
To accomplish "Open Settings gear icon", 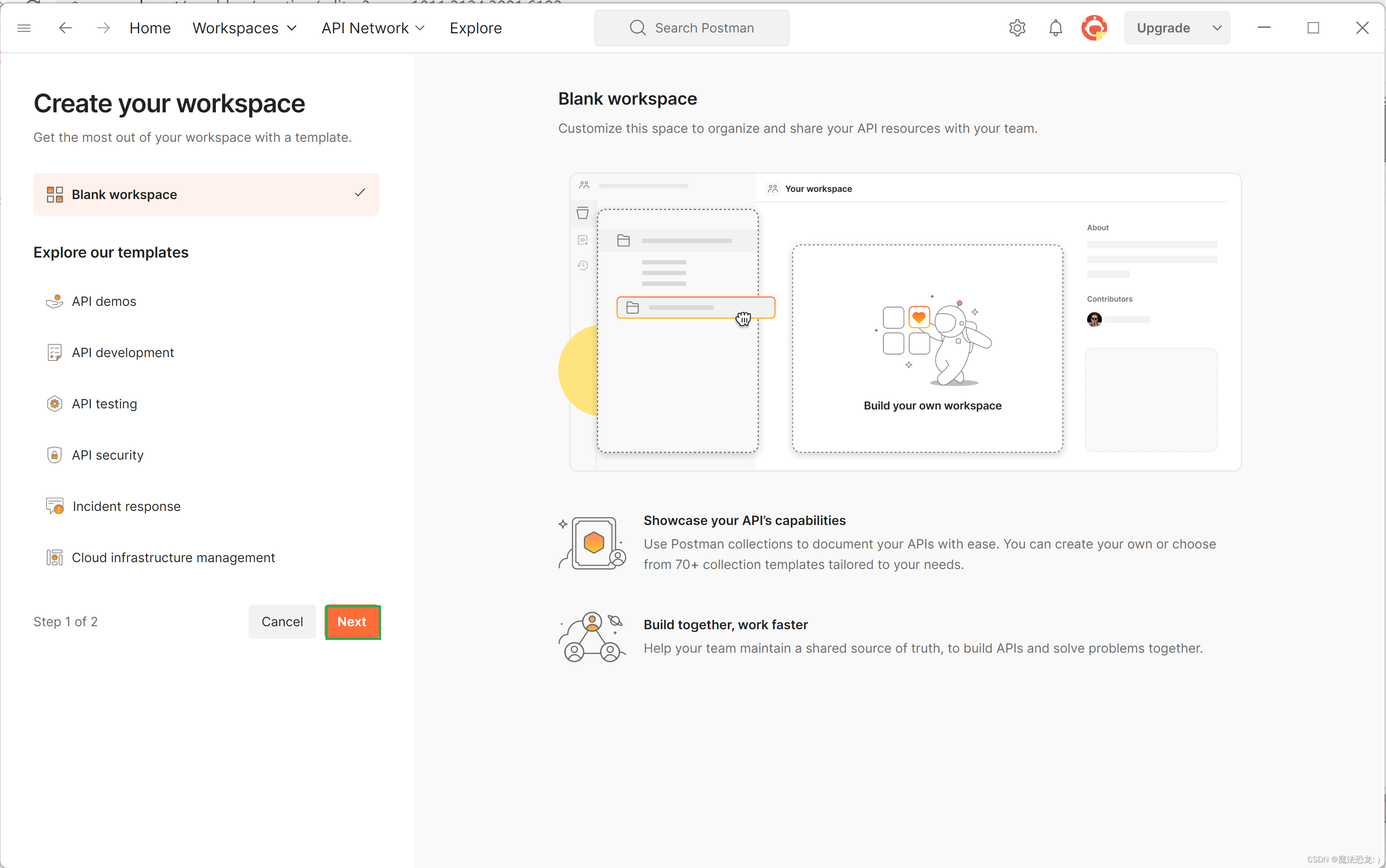I will (x=1017, y=28).
